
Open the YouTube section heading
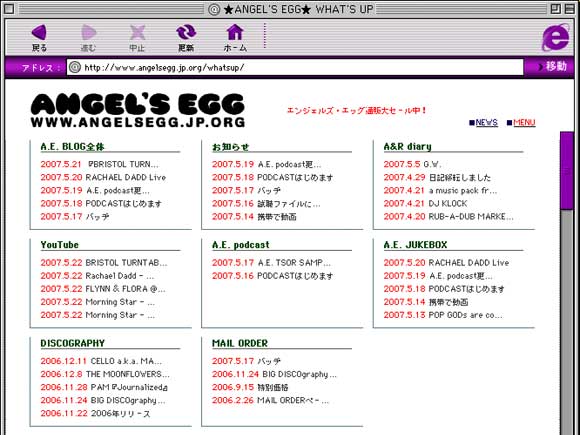(x=60, y=245)
